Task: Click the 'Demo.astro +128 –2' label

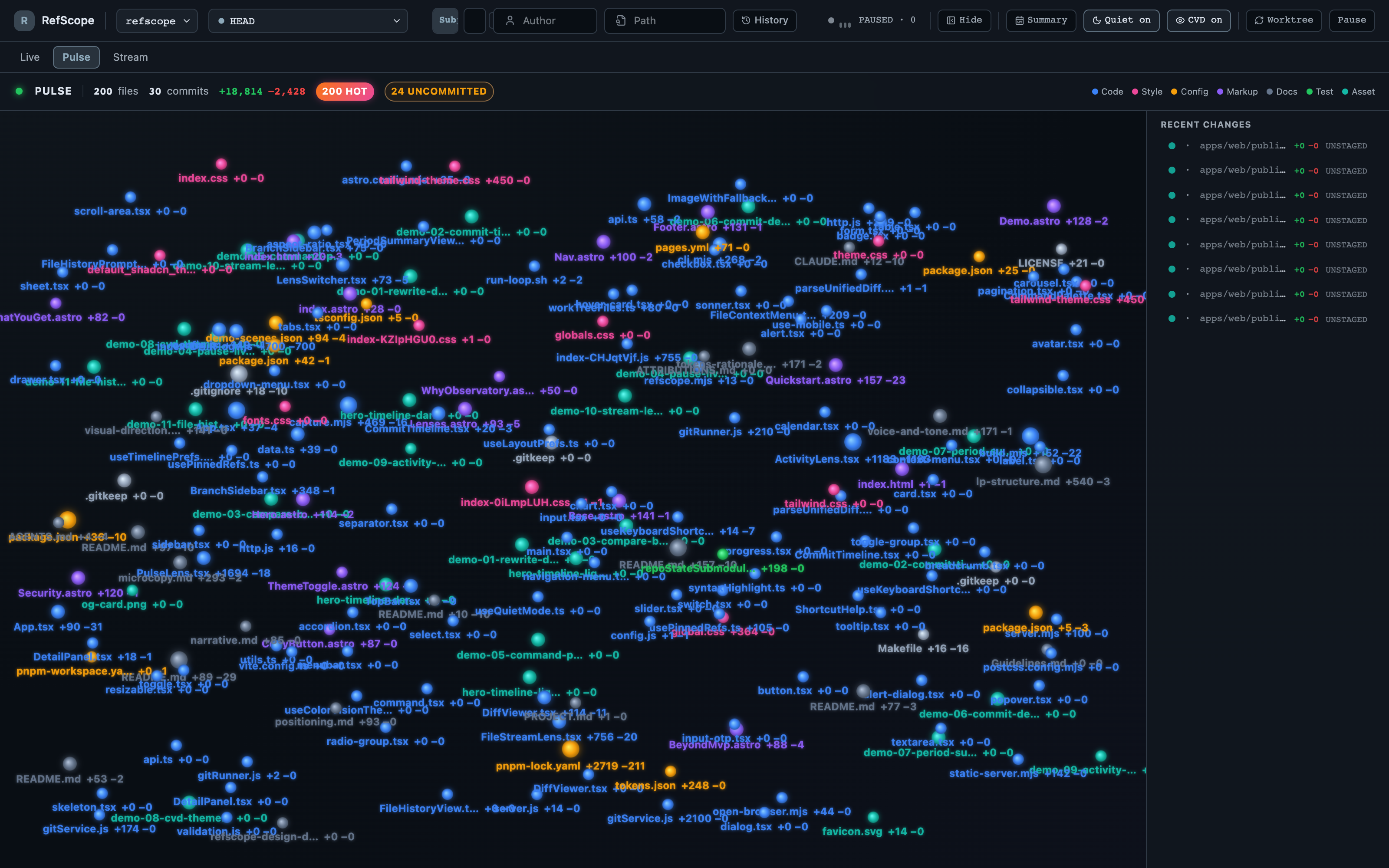Action: [1054, 222]
